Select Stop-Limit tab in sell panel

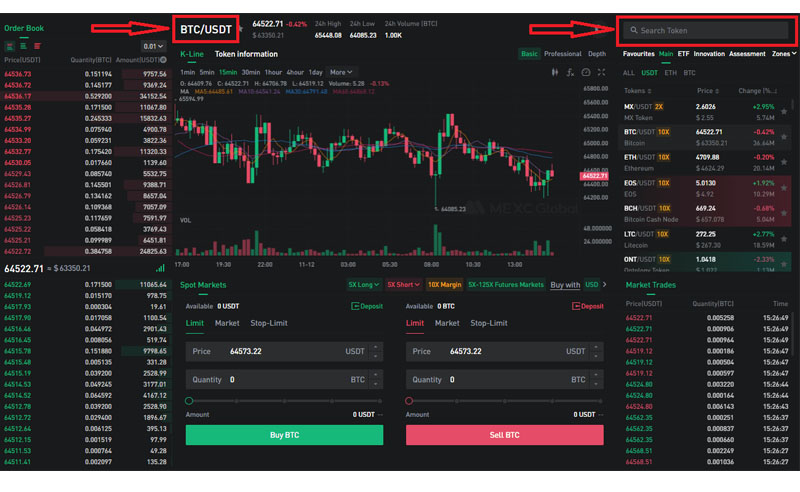pyautogui.click(x=489, y=323)
